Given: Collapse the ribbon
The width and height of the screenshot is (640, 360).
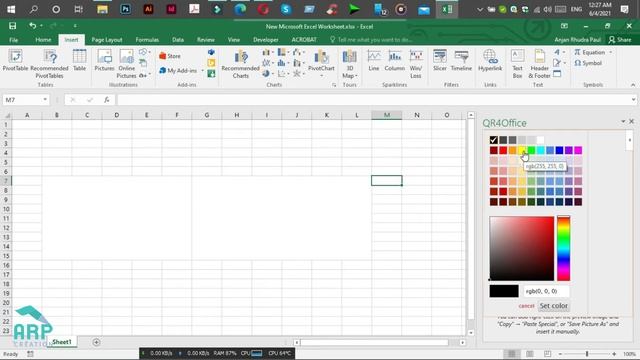Looking at the screenshot, I should pyautogui.click(x=633, y=85).
